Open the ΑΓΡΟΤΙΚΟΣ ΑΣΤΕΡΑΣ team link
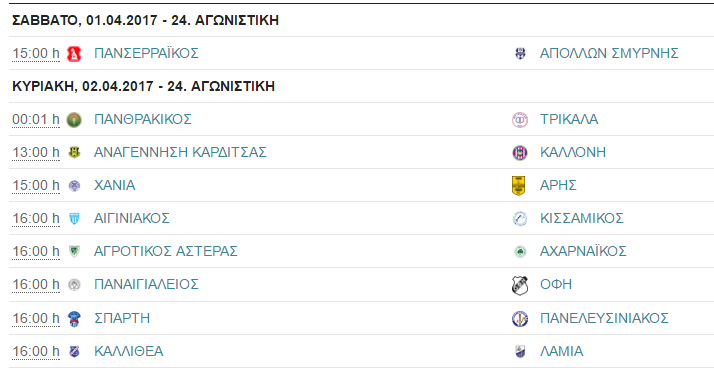 [x=166, y=252]
